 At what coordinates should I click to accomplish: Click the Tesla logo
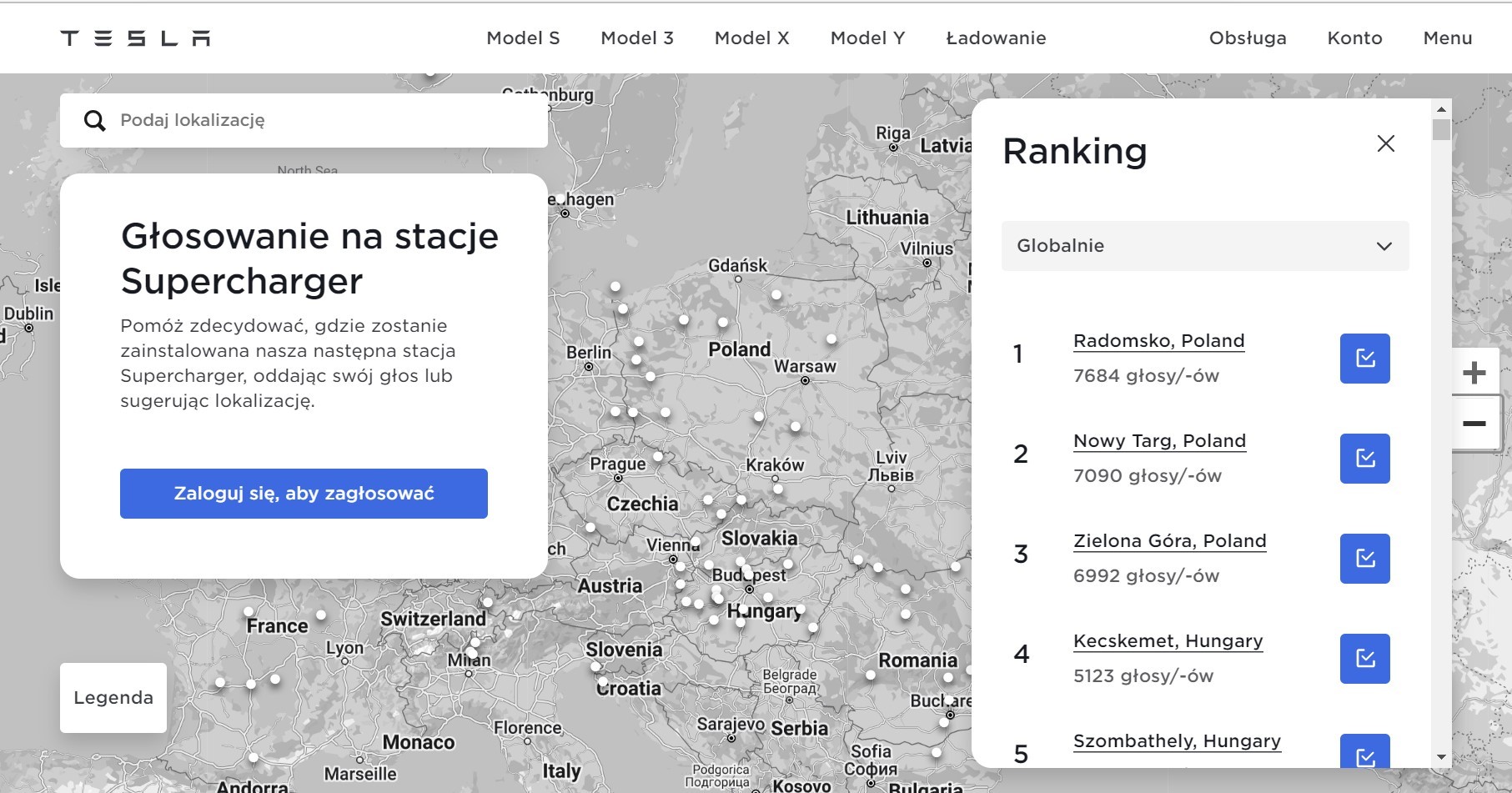pos(135,38)
